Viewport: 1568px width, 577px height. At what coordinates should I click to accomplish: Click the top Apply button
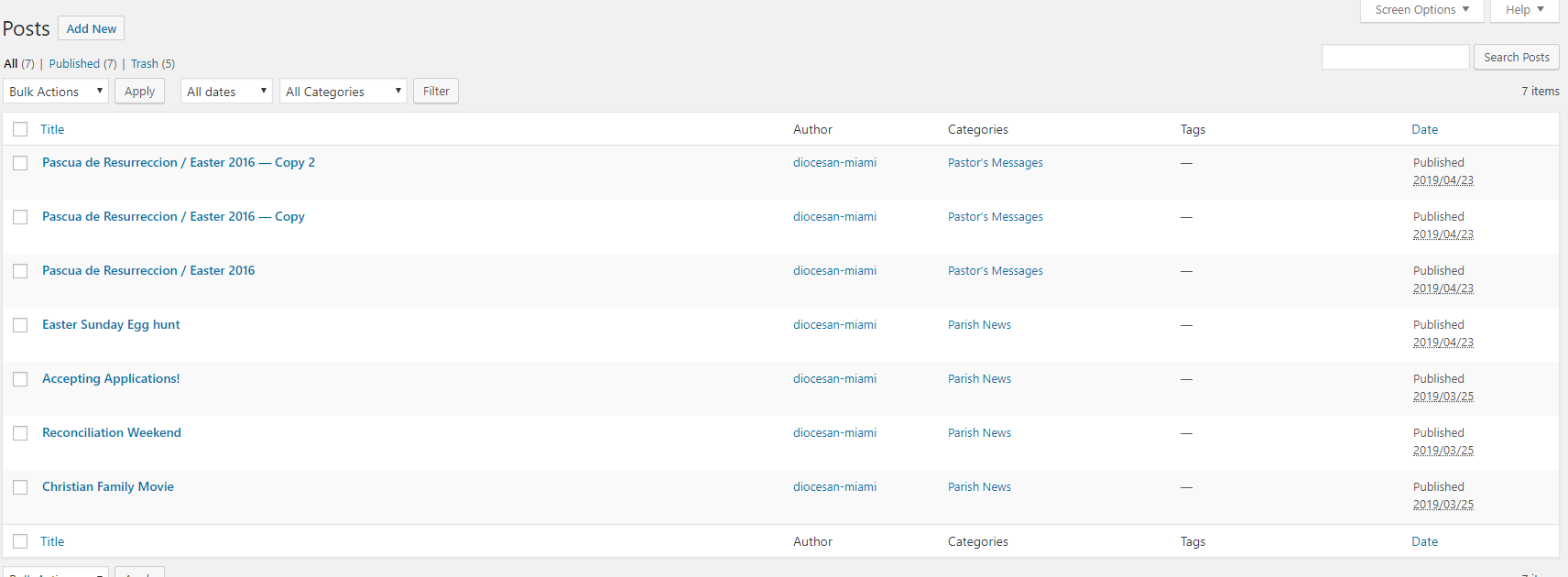point(139,92)
